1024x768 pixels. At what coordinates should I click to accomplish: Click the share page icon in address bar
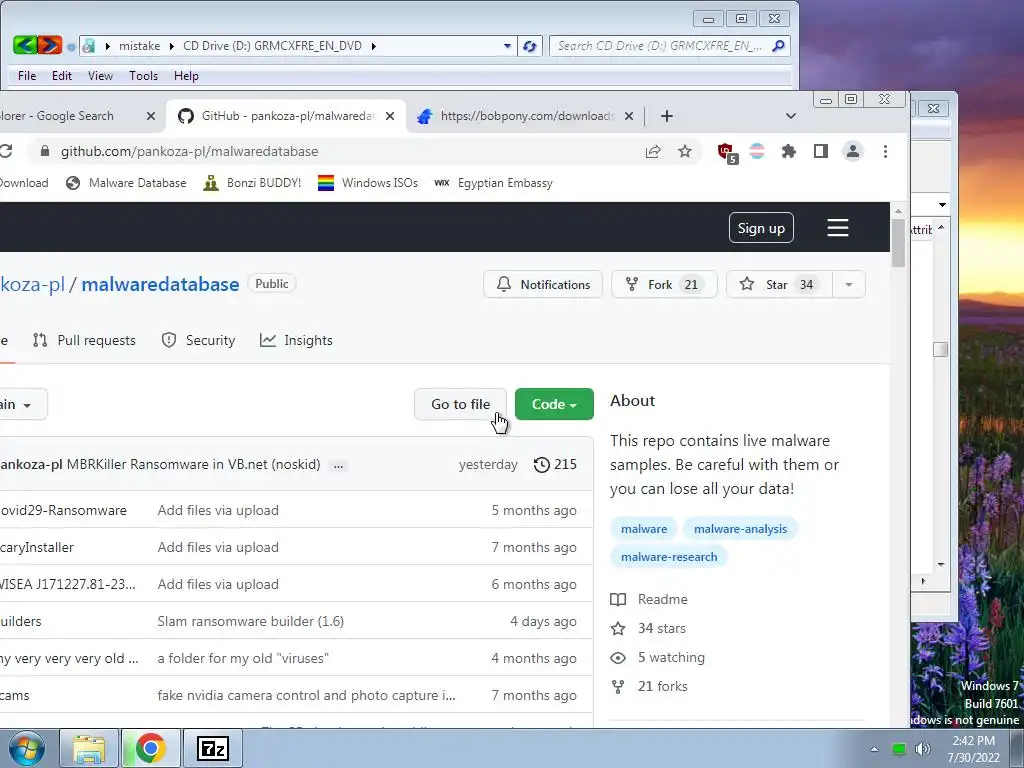coord(653,152)
